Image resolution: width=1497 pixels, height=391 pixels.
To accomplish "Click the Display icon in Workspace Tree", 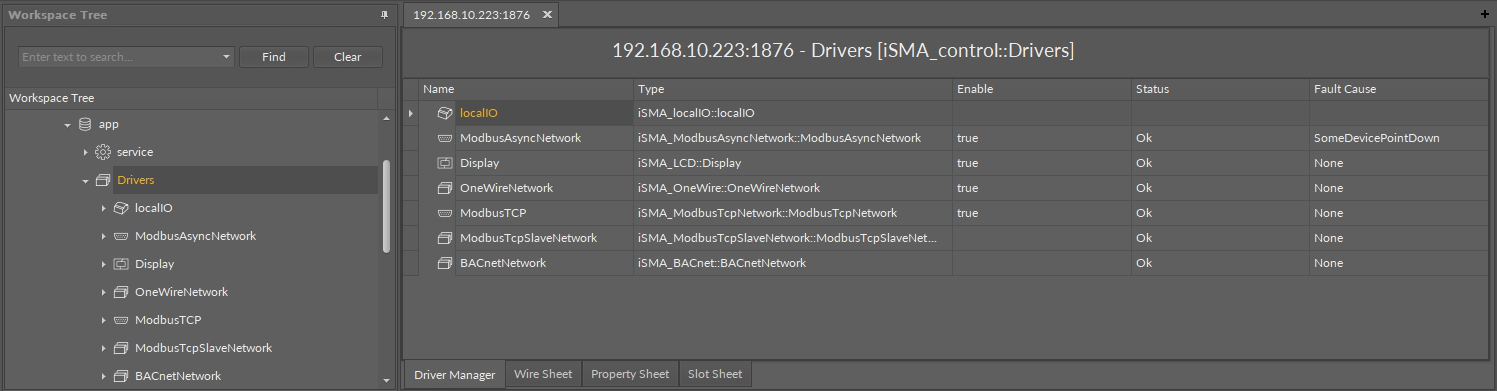I will [120, 264].
